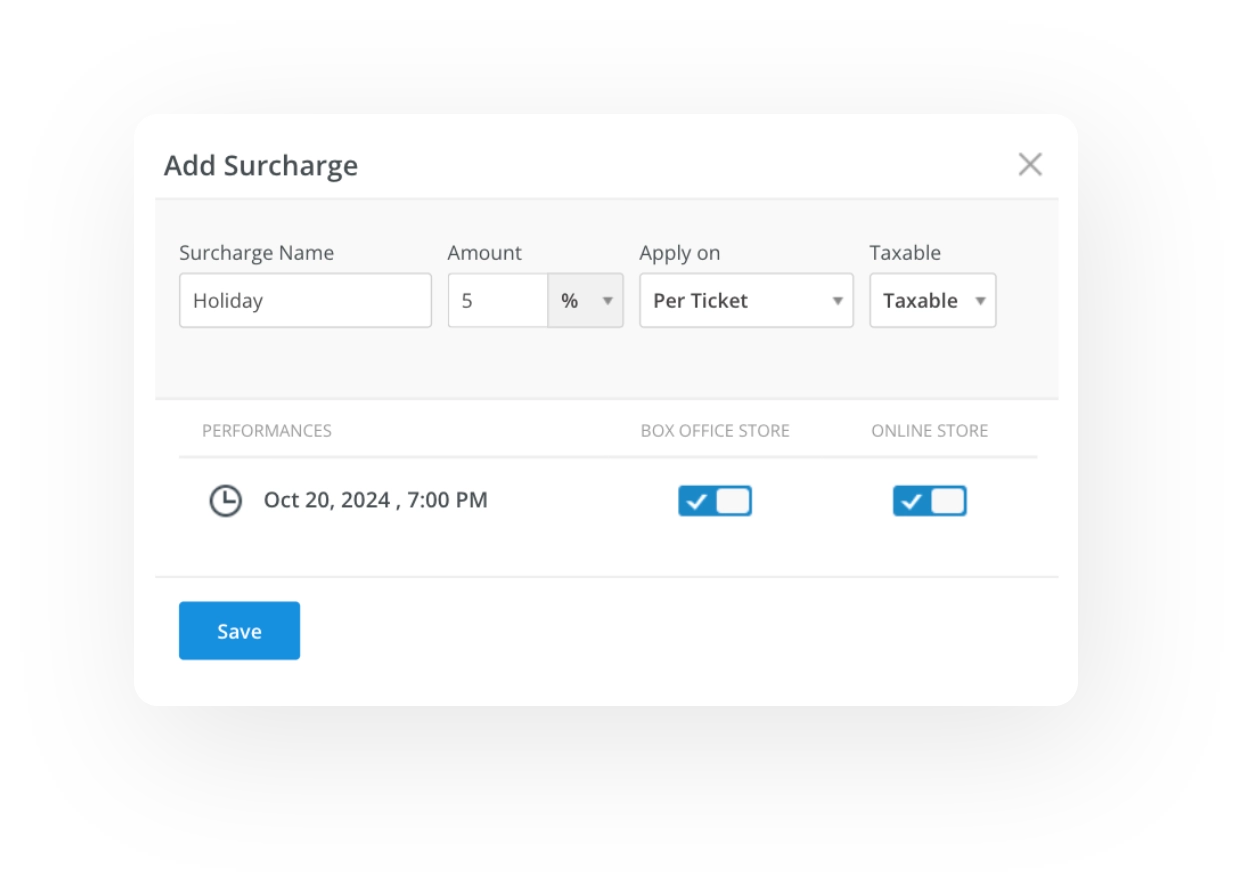This screenshot has height=892, width=1244.
Task: Open the Taxable dropdown
Action: point(932,301)
